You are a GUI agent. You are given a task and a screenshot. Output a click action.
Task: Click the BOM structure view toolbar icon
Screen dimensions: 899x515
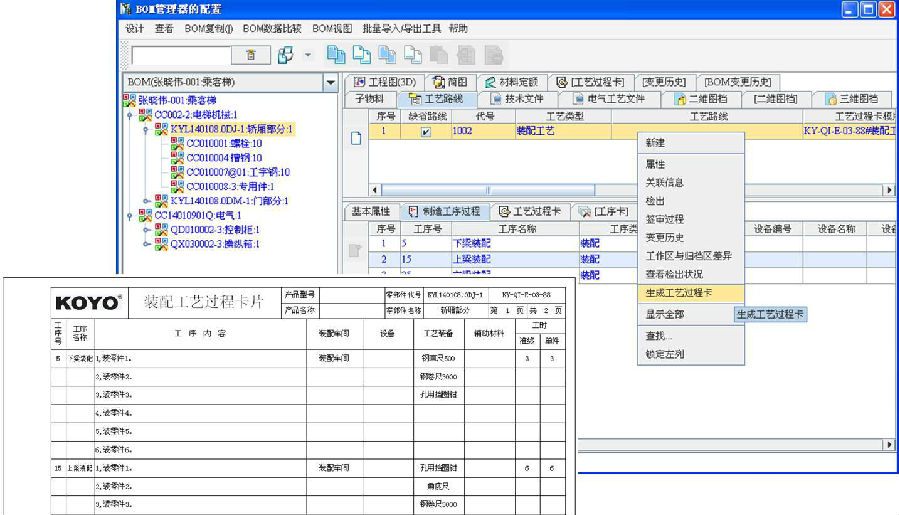click(286, 55)
